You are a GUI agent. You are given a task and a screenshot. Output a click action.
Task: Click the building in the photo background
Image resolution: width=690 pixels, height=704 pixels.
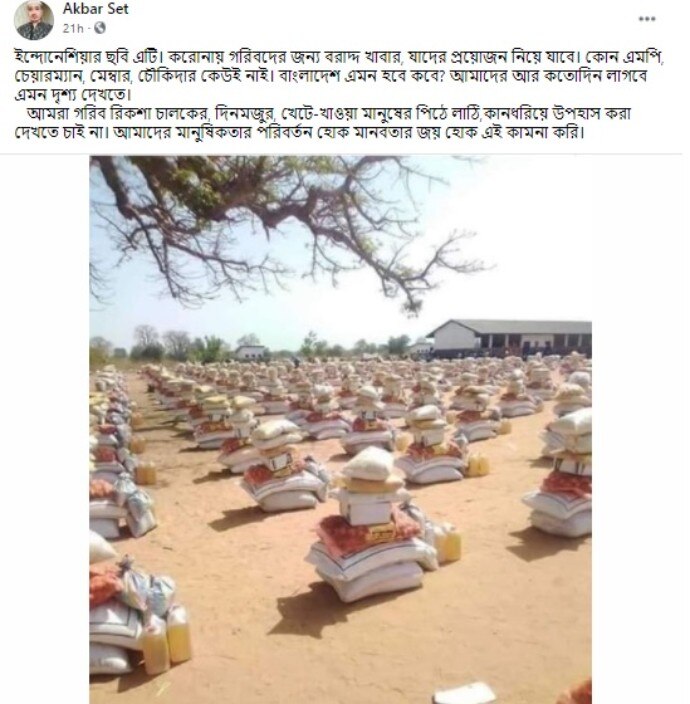[x=509, y=339]
